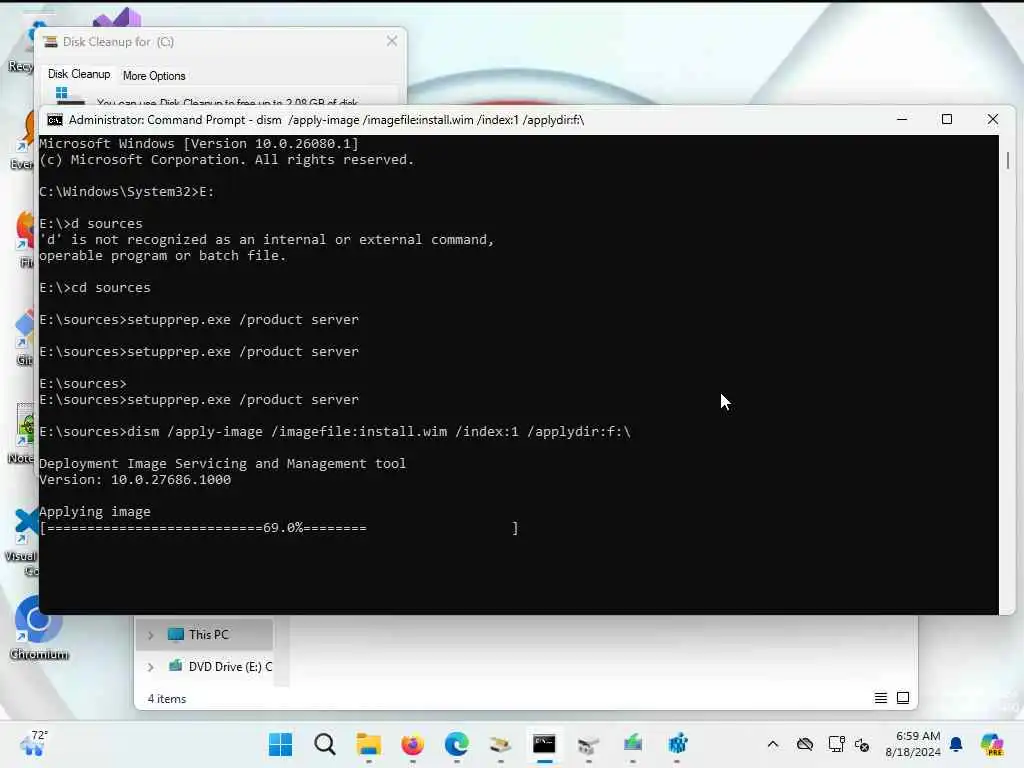
Task: Switch to the More Options tab
Action: click(x=154, y=76)
